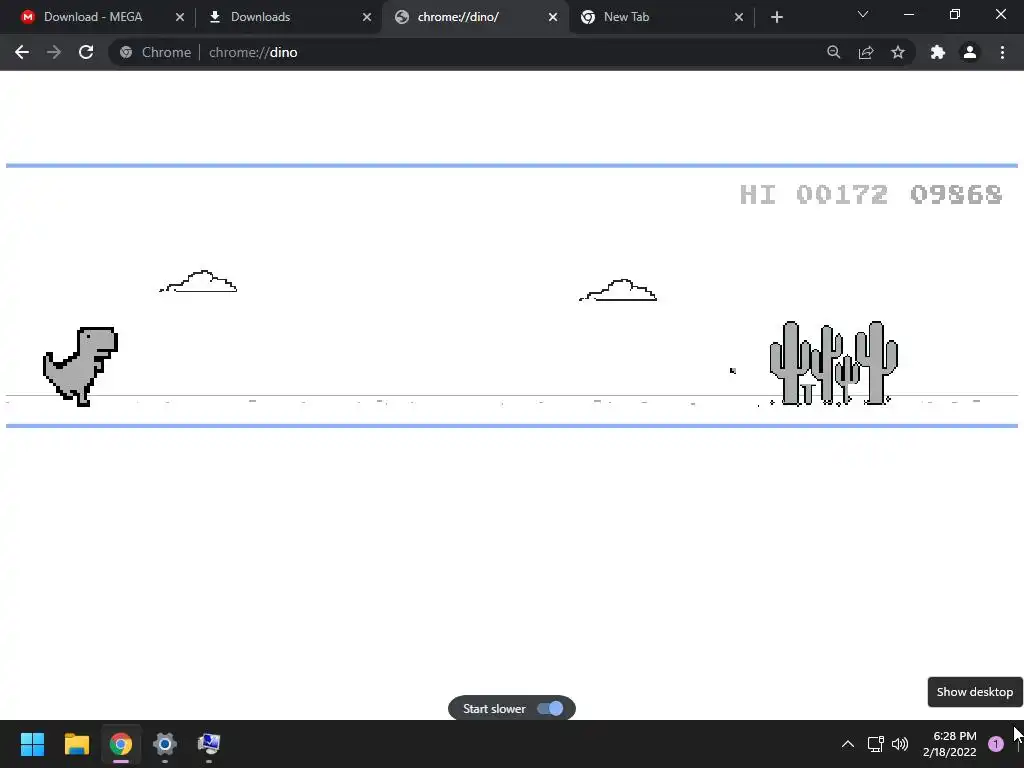Open the network status tray icon
This screenshot has height=768, width=1024.
point(876,744)
